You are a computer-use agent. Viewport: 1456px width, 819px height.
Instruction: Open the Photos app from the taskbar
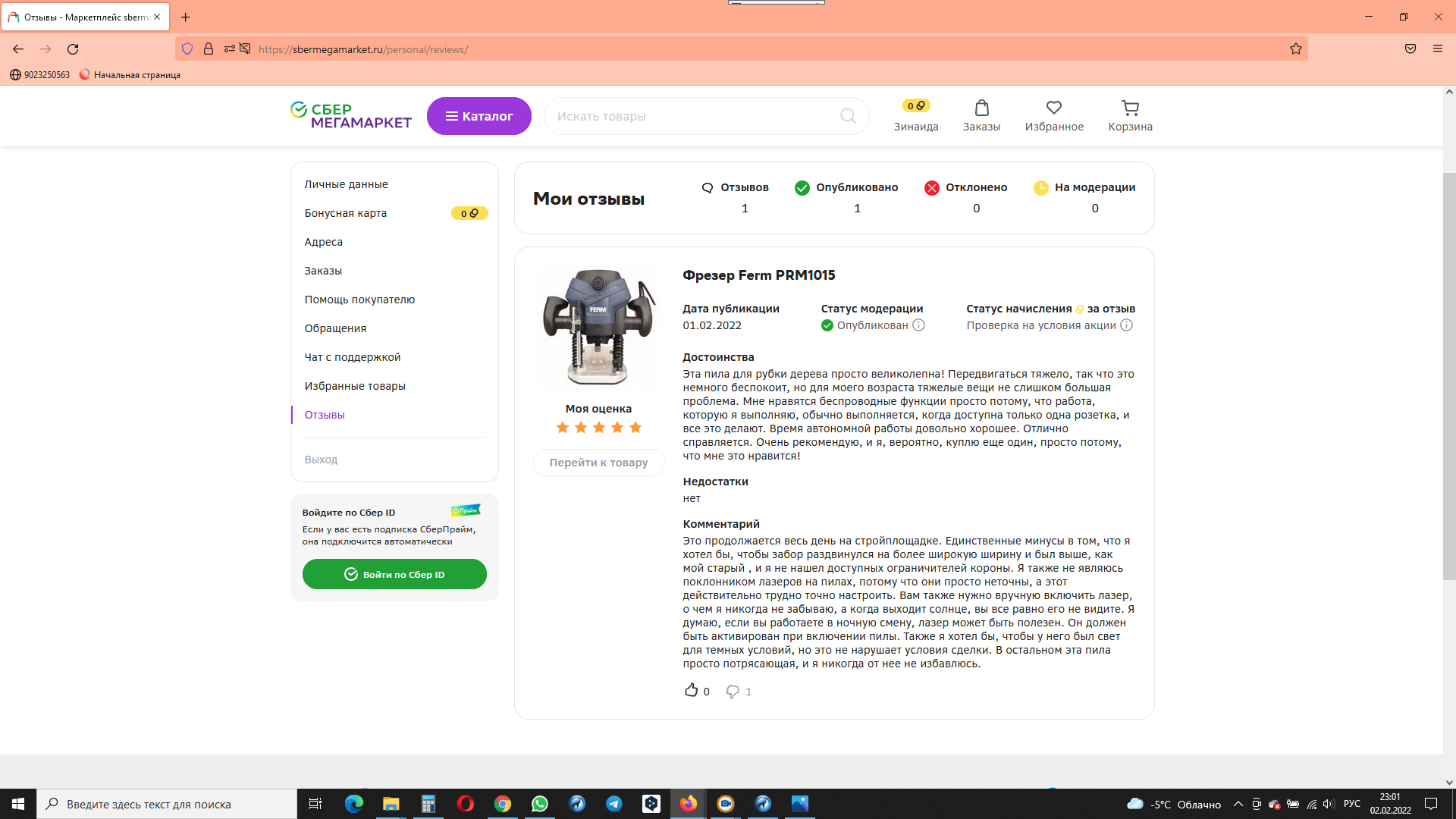click(800, 804)
